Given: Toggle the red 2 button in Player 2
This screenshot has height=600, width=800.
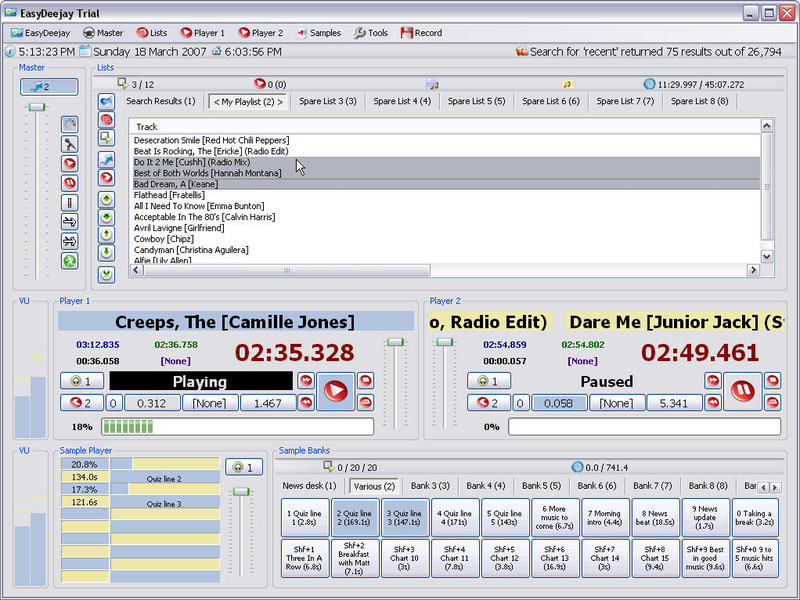Looking at the screenshot, I should tap(489, 403).
